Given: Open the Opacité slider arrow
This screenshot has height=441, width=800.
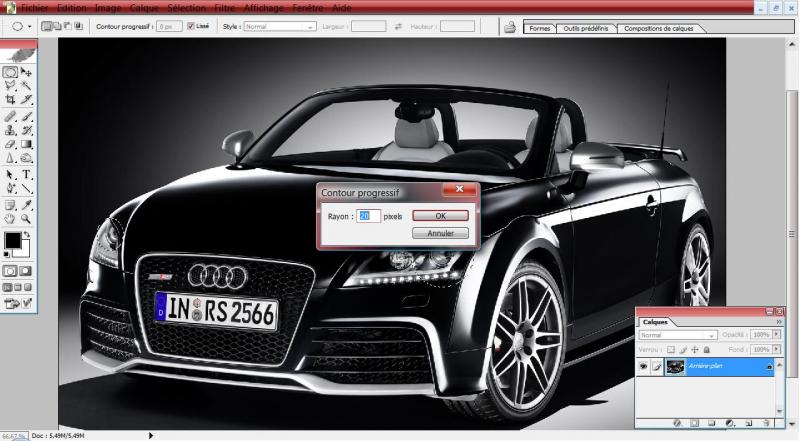Looking at the screenshot, I should click(x=777, y=334).
